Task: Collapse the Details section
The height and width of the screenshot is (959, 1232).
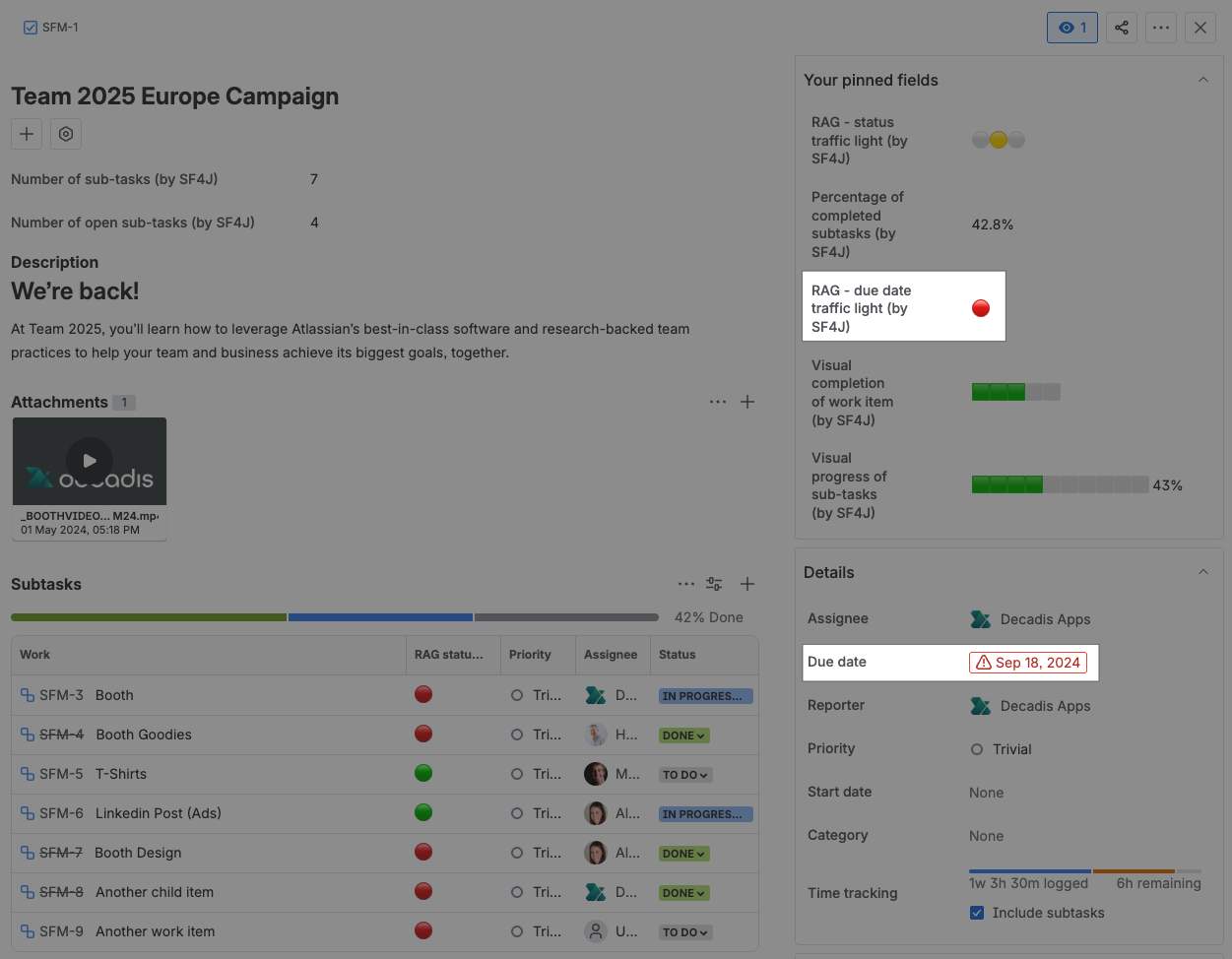Action: 1202,572
